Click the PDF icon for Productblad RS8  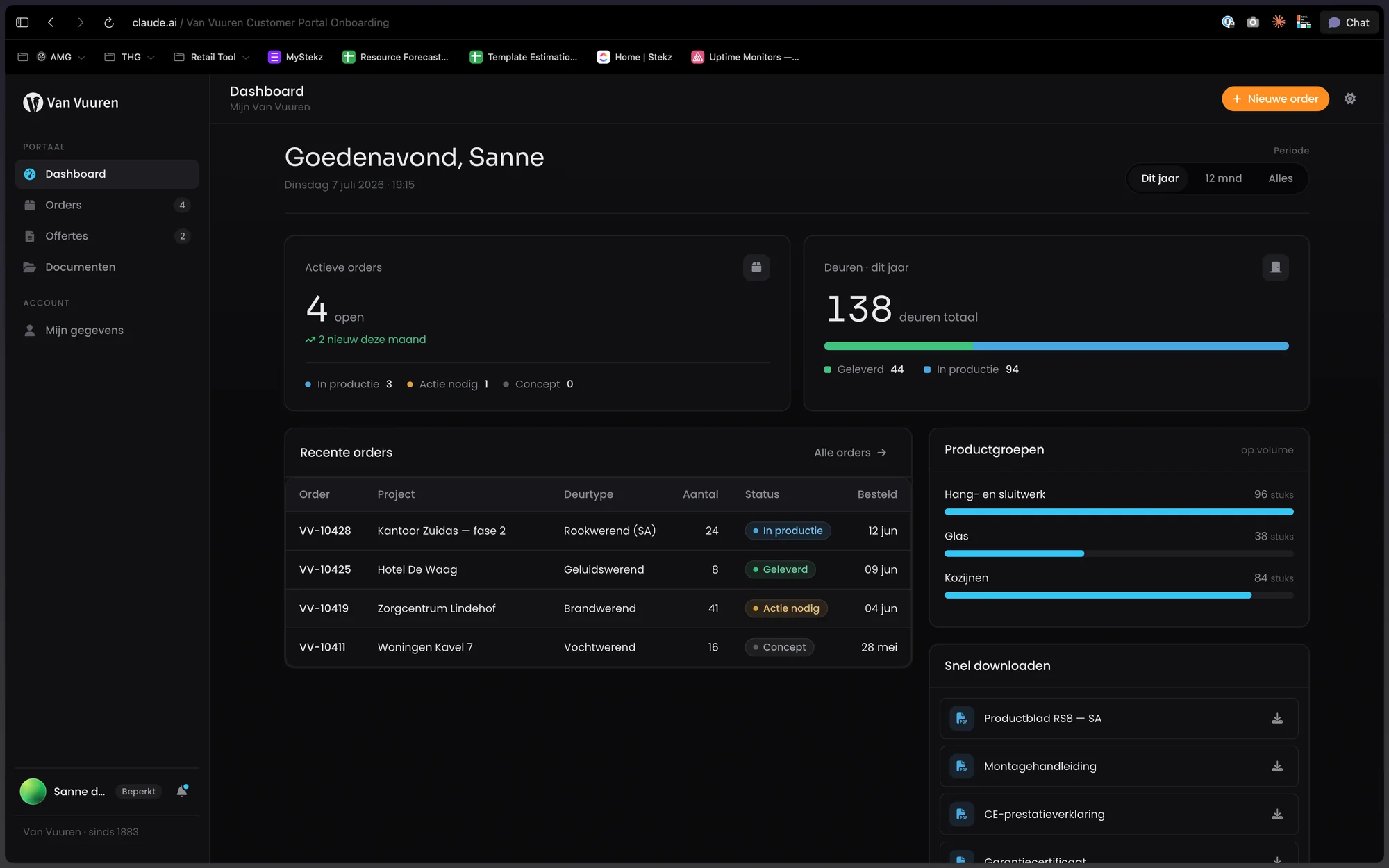click(962, 719)
